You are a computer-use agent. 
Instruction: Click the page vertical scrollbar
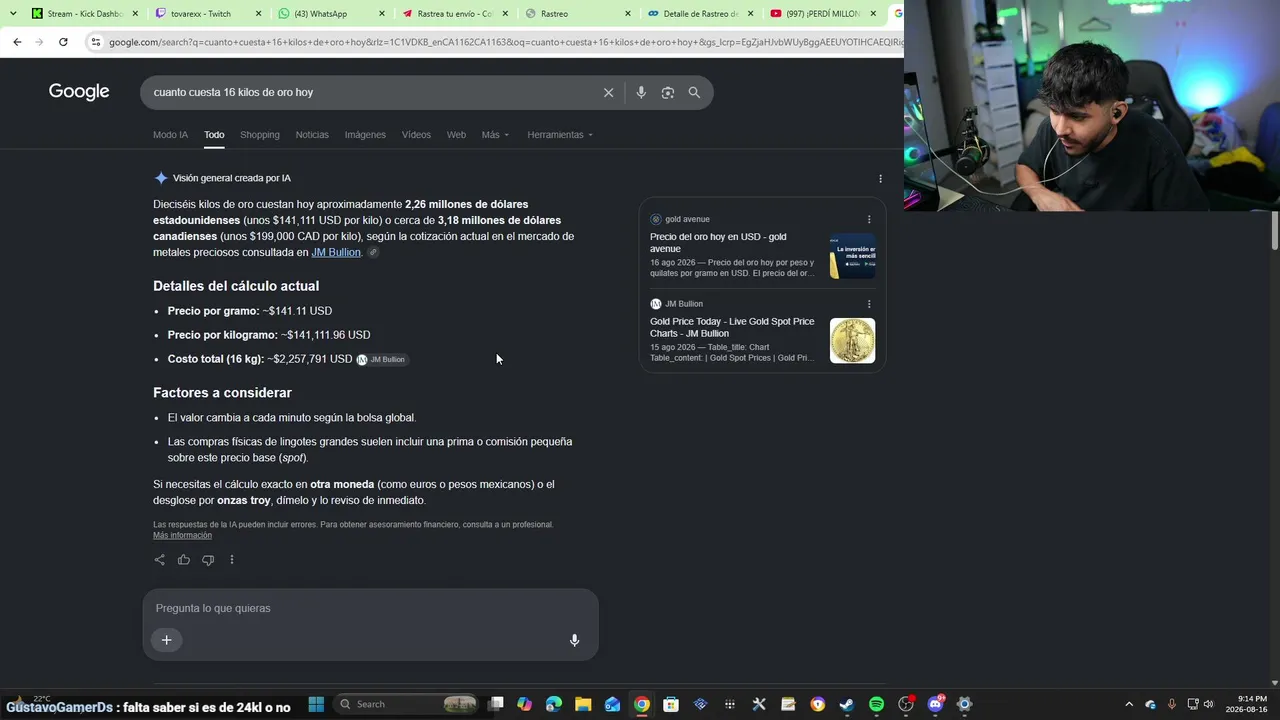point(1274,230)
